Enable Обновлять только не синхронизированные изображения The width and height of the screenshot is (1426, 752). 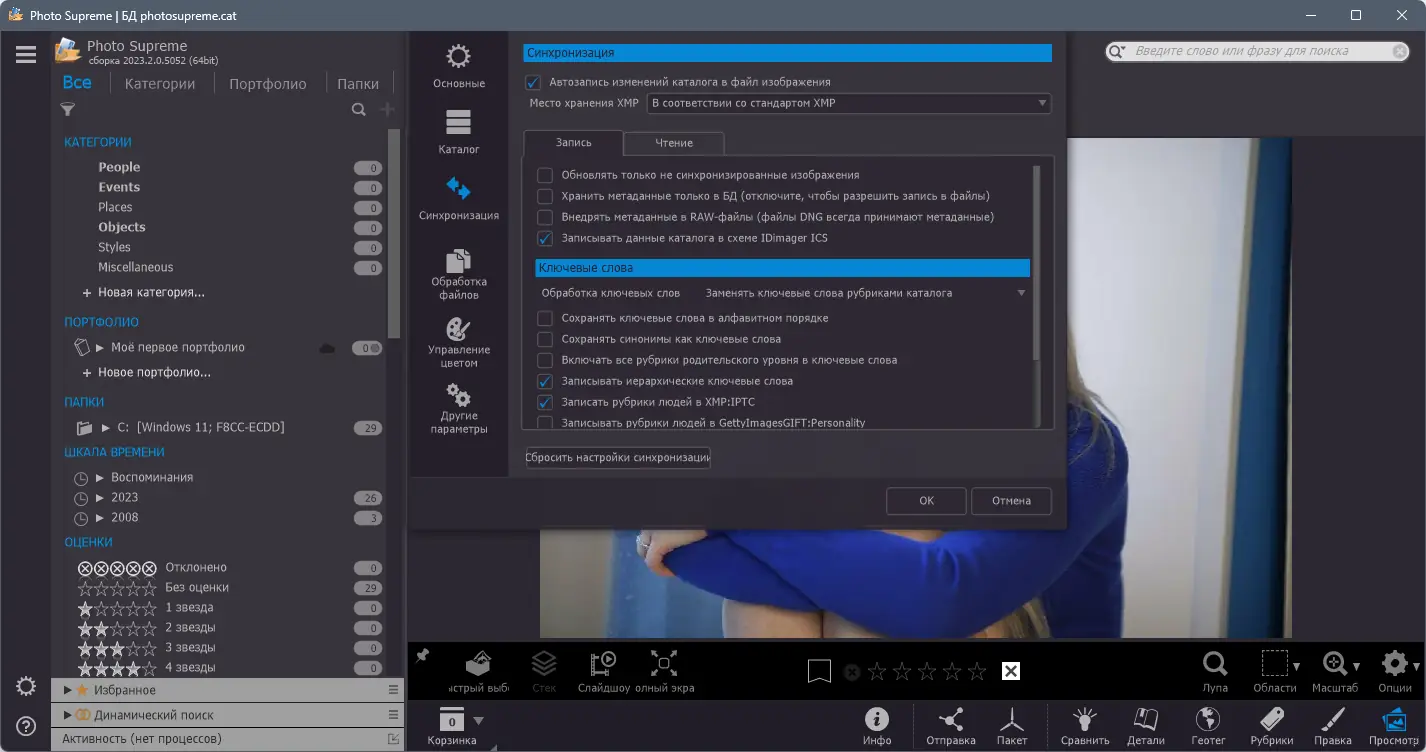pos(545,175)
